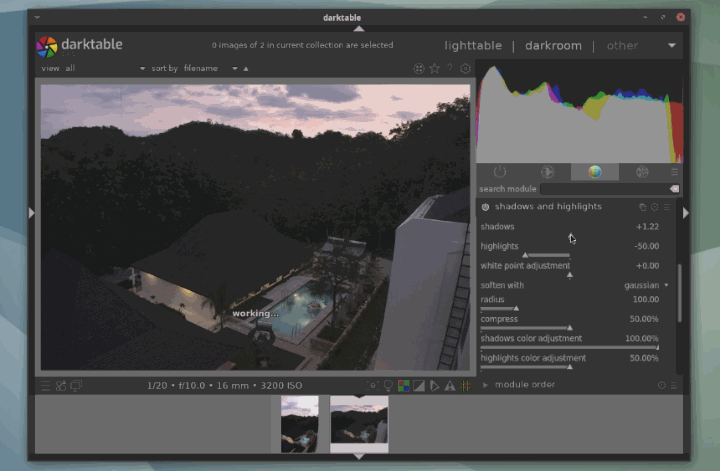Show only active modules group
This screenshot has height=471, width=720.
pos(500,172)
